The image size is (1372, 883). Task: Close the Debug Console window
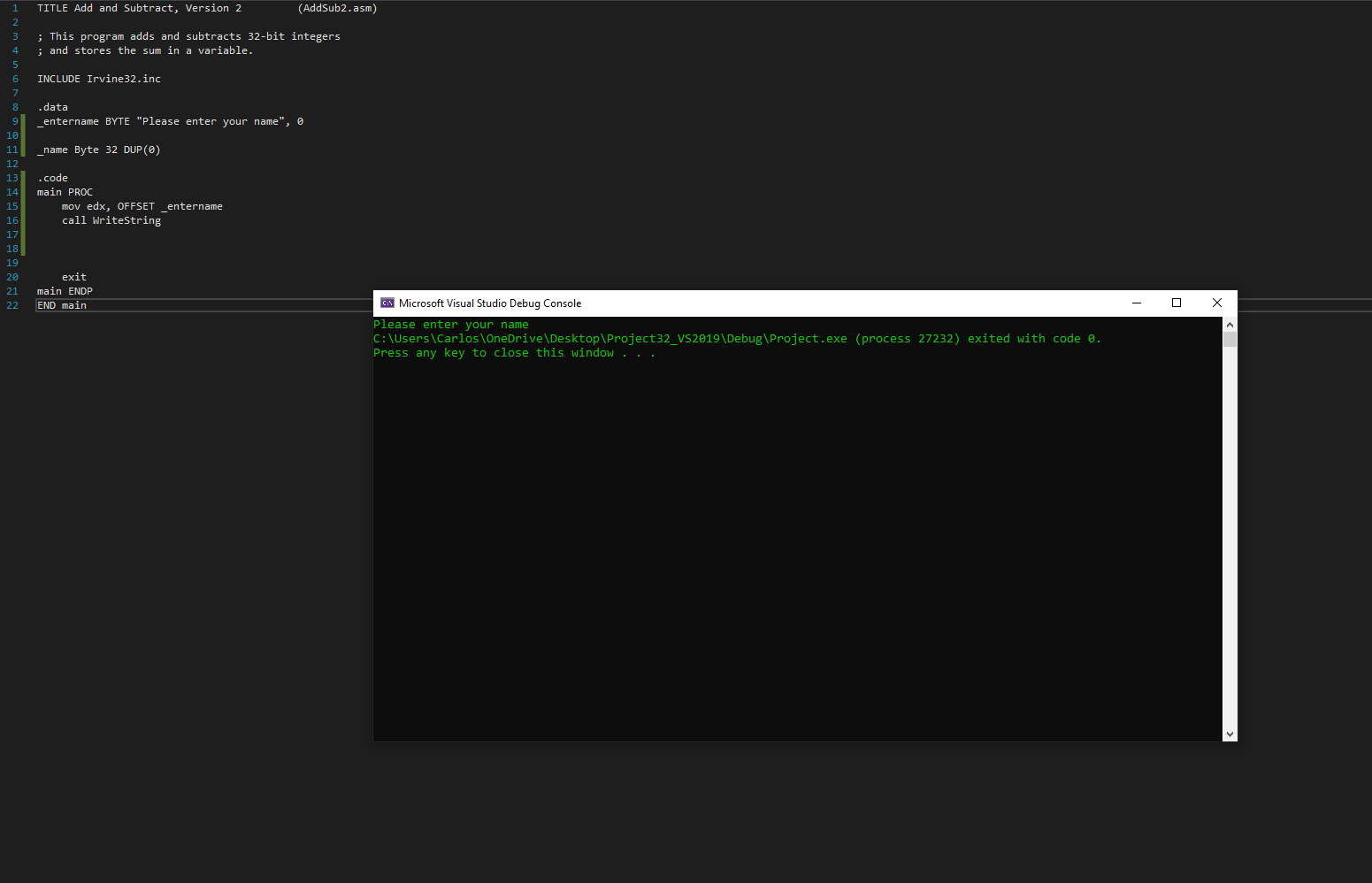click(1216, 303)
